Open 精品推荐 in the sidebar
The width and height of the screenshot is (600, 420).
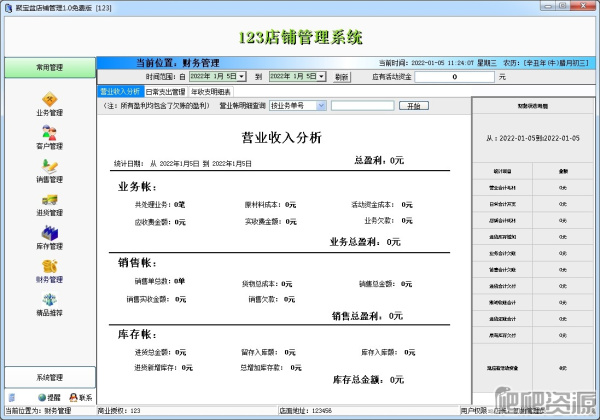50,304
